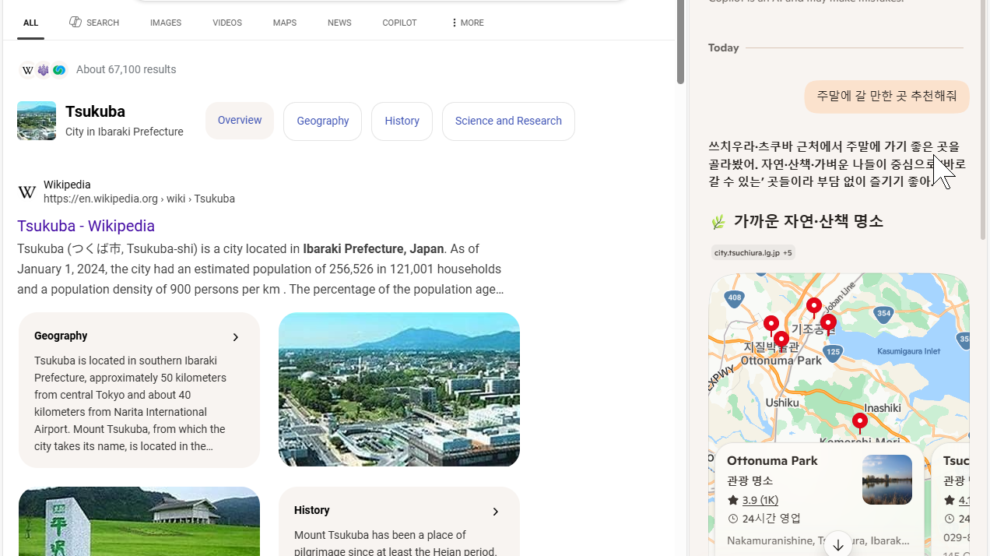
Task: Click the city.tsuchiura.lg.jp source chip
Action: (x=746, y=253)
